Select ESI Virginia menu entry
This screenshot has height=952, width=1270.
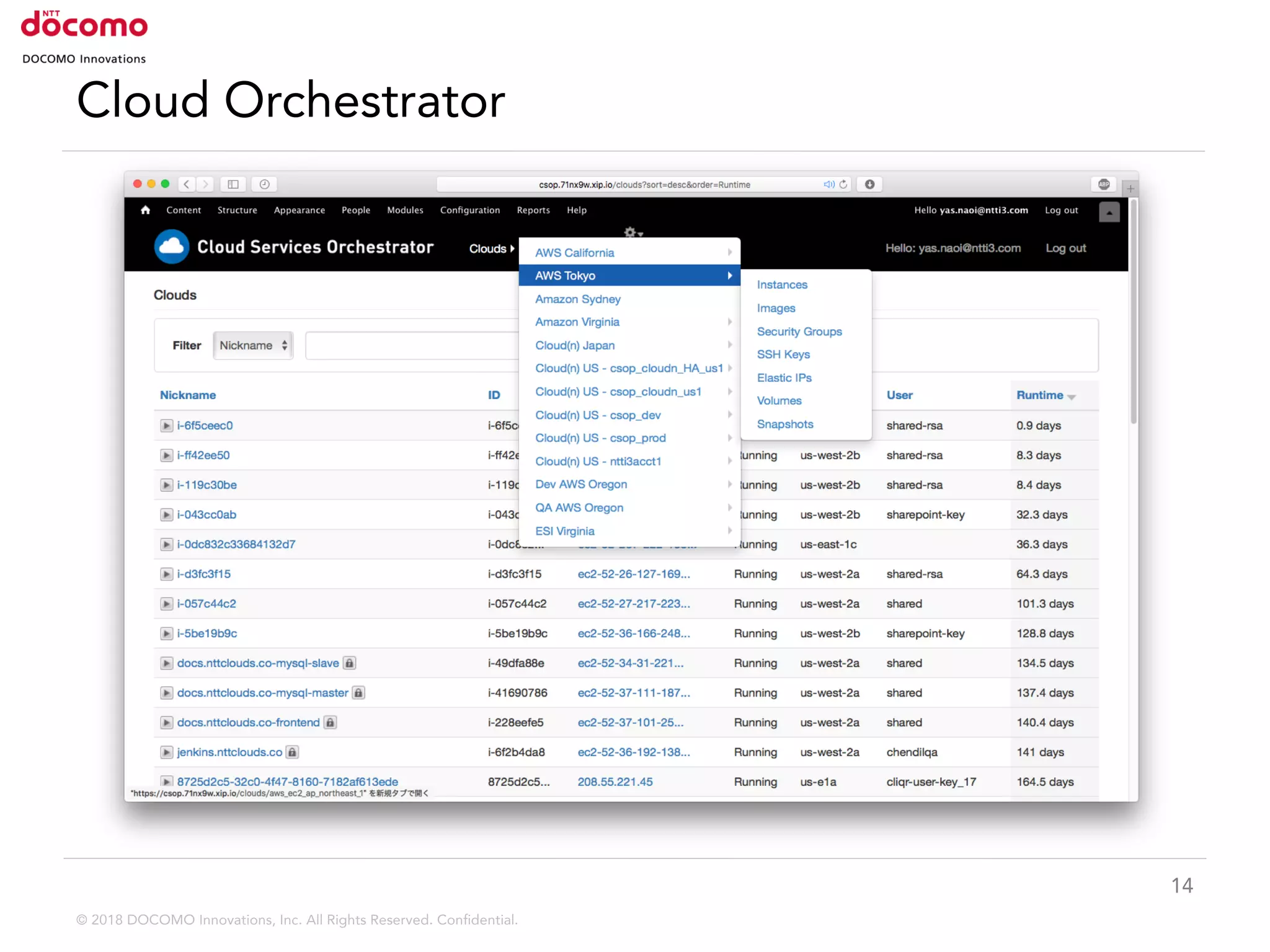pos(629,531)
